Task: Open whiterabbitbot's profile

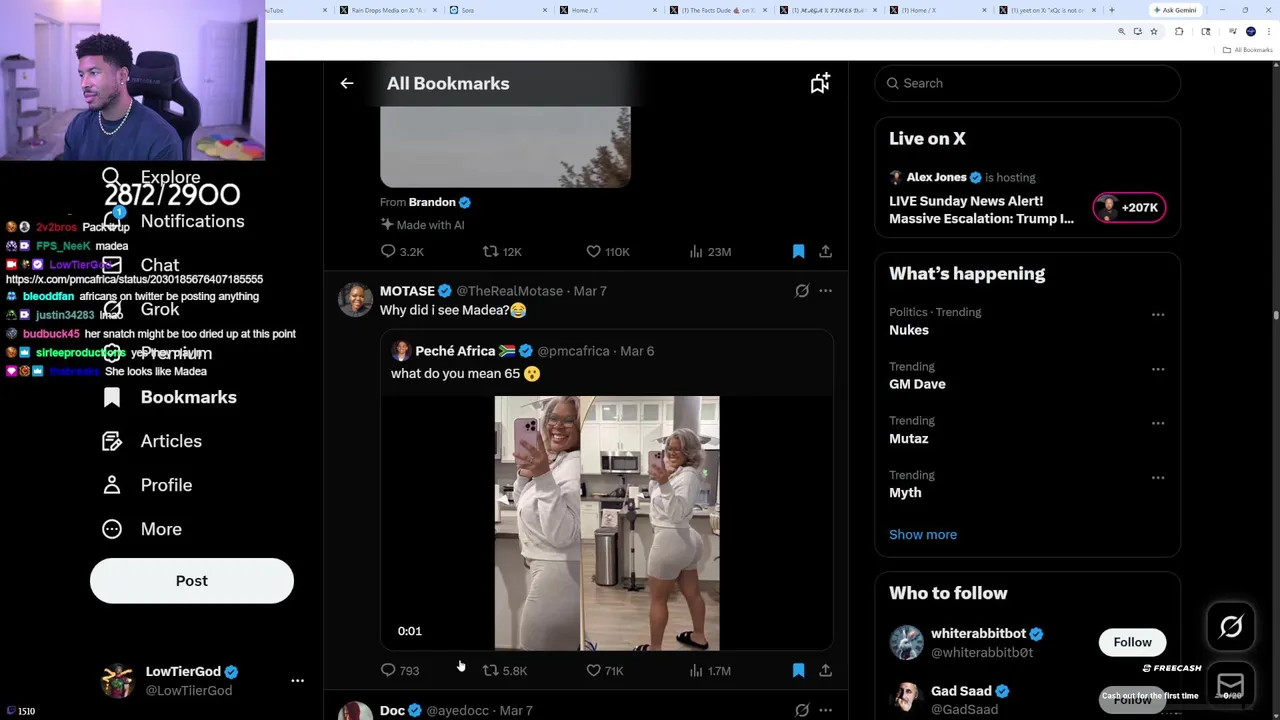Action: click(x=978, y=634)
